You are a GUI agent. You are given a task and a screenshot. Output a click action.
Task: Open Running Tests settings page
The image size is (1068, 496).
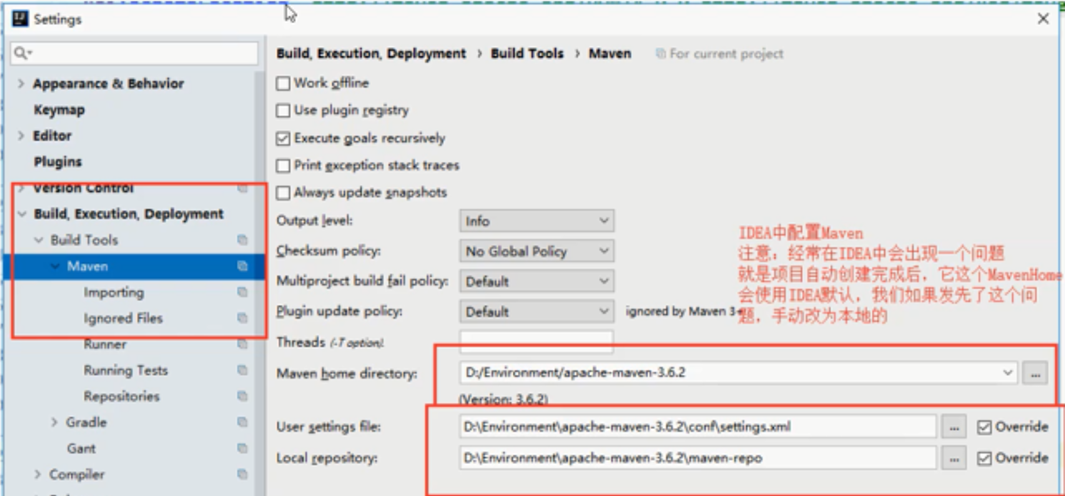[x=125, y=370]
